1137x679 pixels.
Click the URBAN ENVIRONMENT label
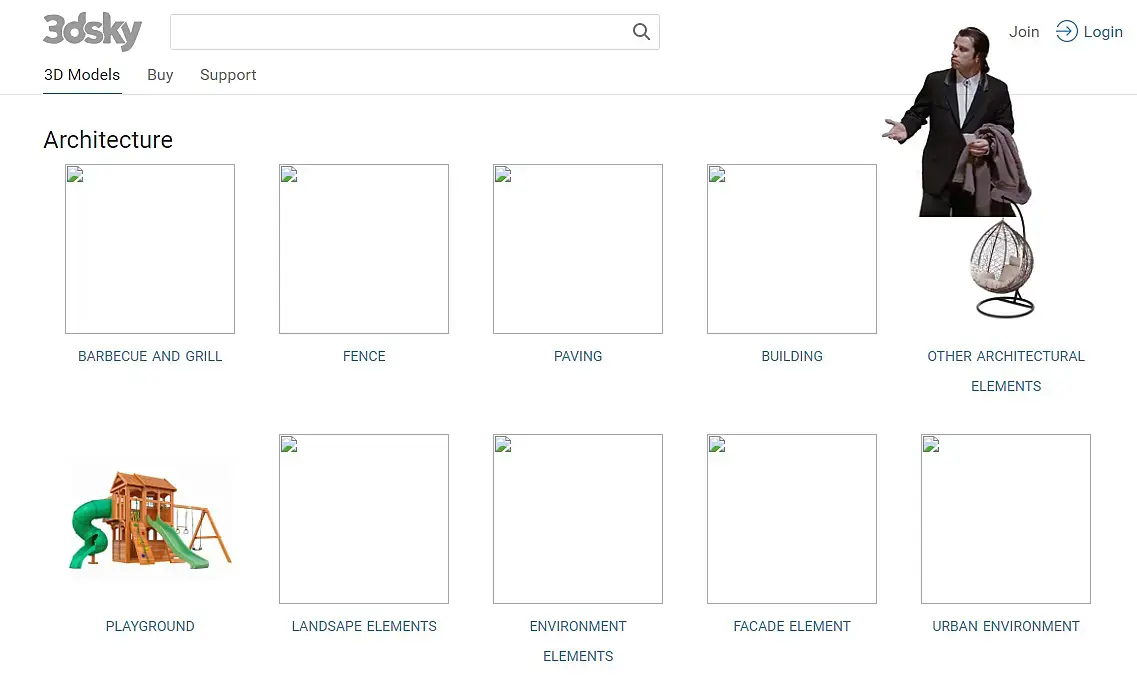[x=1006, y=626]
